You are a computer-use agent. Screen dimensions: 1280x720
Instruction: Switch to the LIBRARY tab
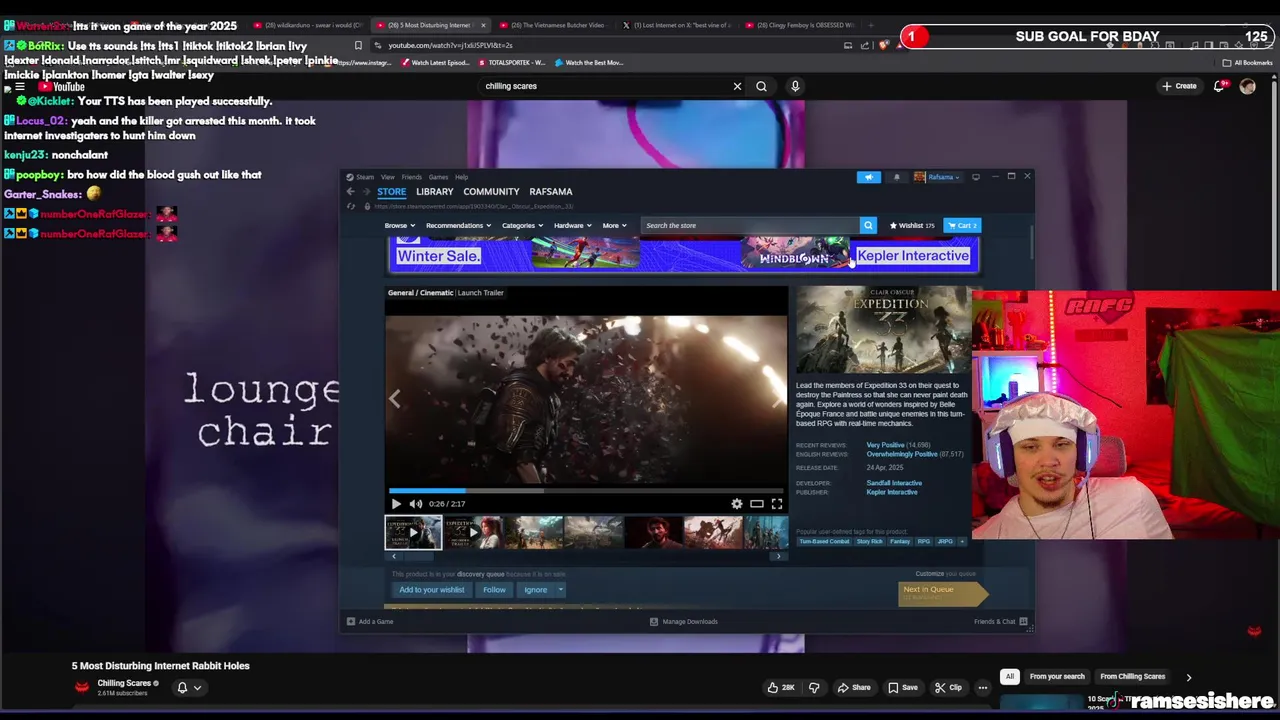[434, 192]
